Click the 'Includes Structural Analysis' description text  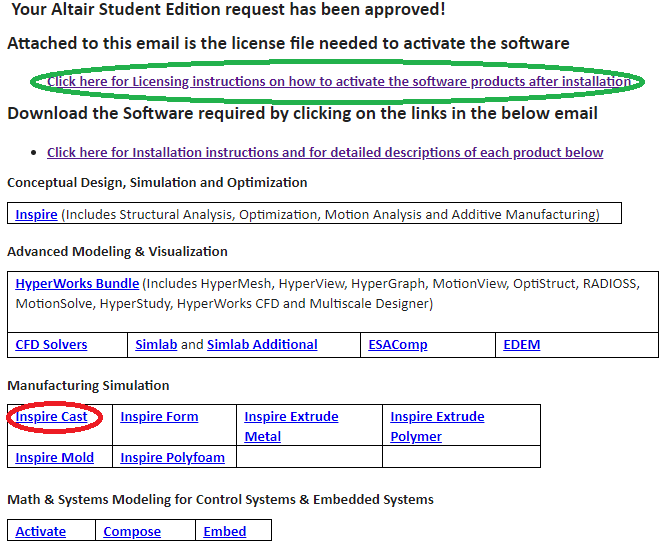[x=331, y=214]
